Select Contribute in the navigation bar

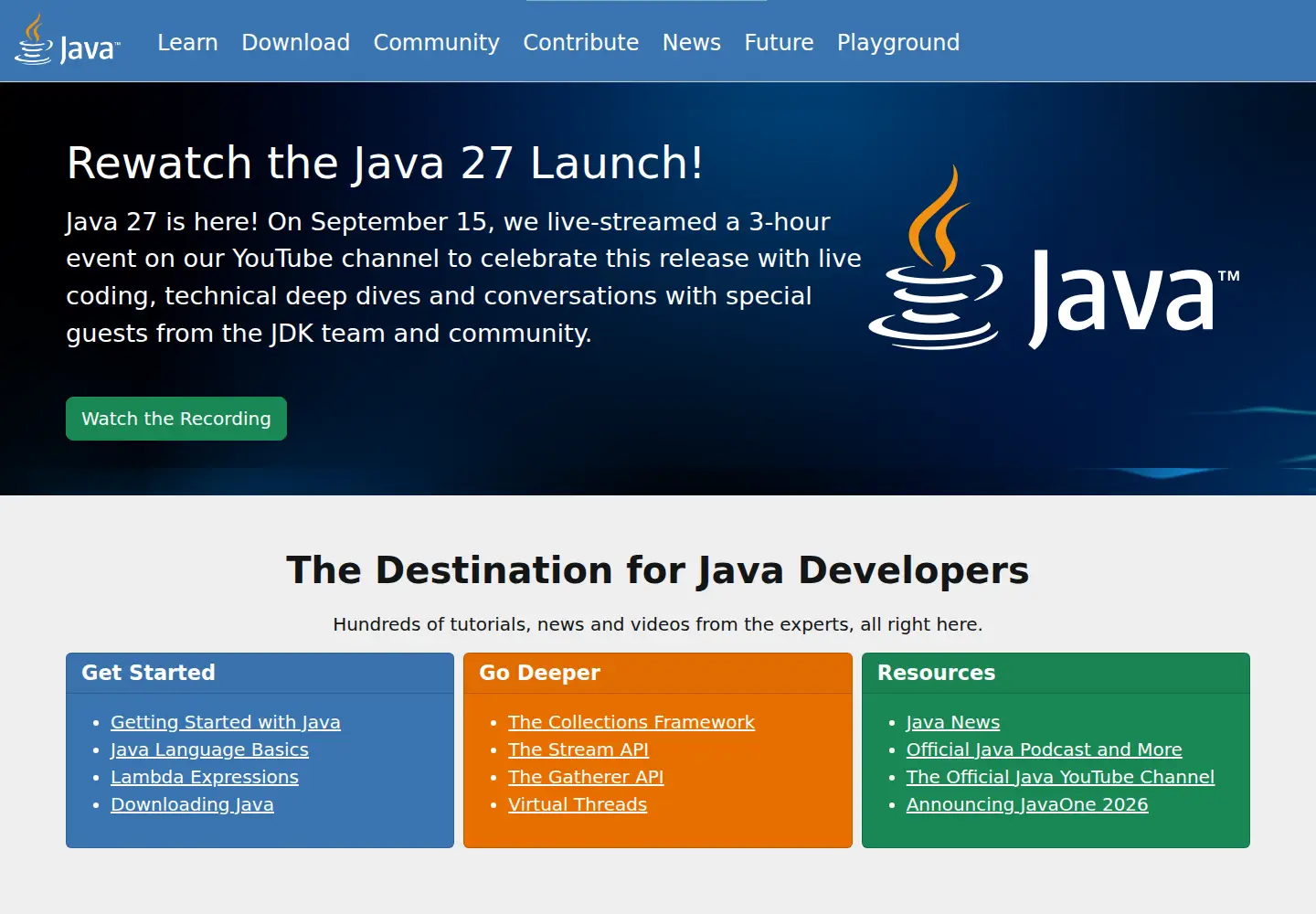tap(580, 42)
